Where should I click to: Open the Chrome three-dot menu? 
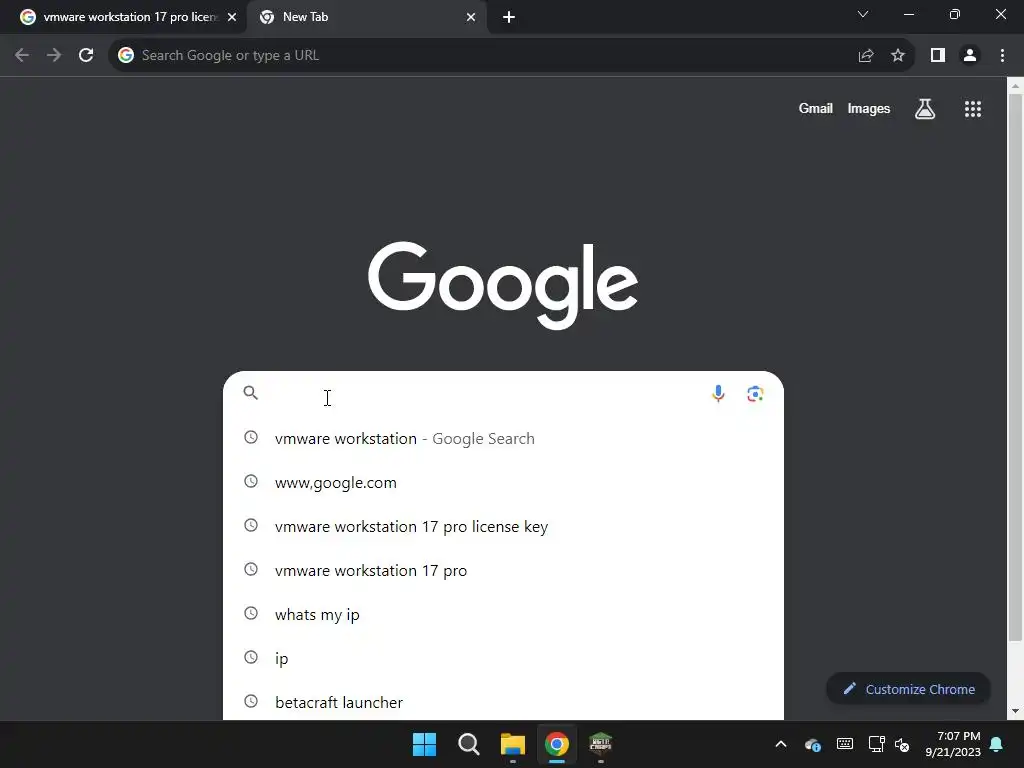point(1002,56)
